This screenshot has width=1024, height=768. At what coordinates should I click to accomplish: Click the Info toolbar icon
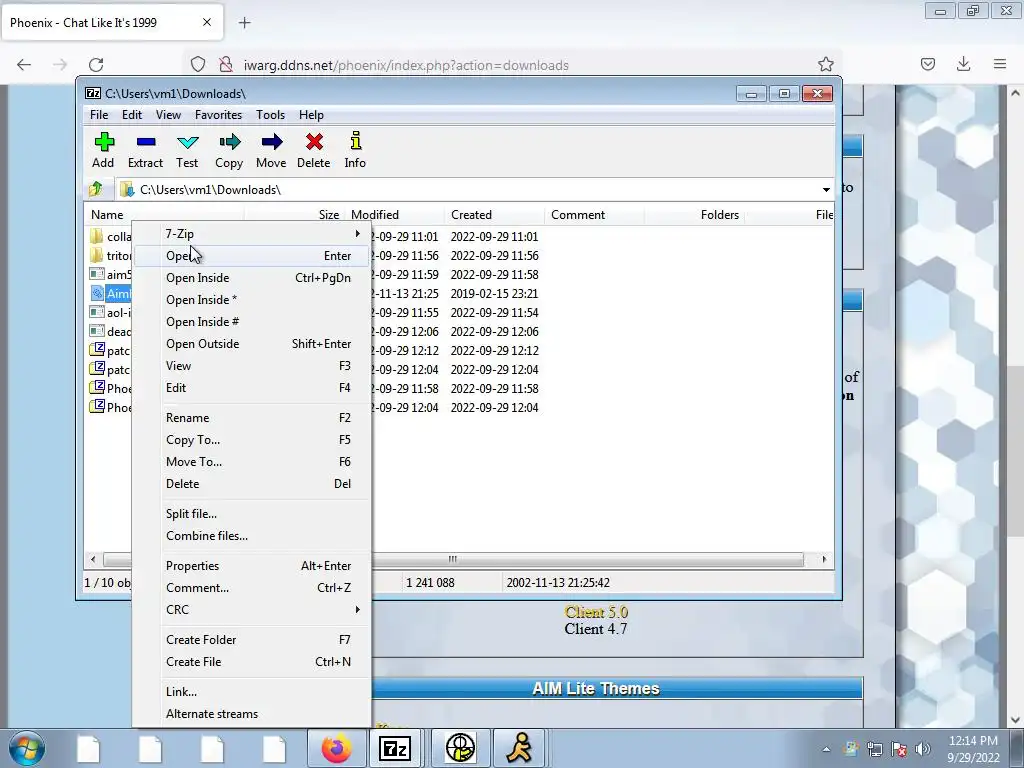coord(355,150)
